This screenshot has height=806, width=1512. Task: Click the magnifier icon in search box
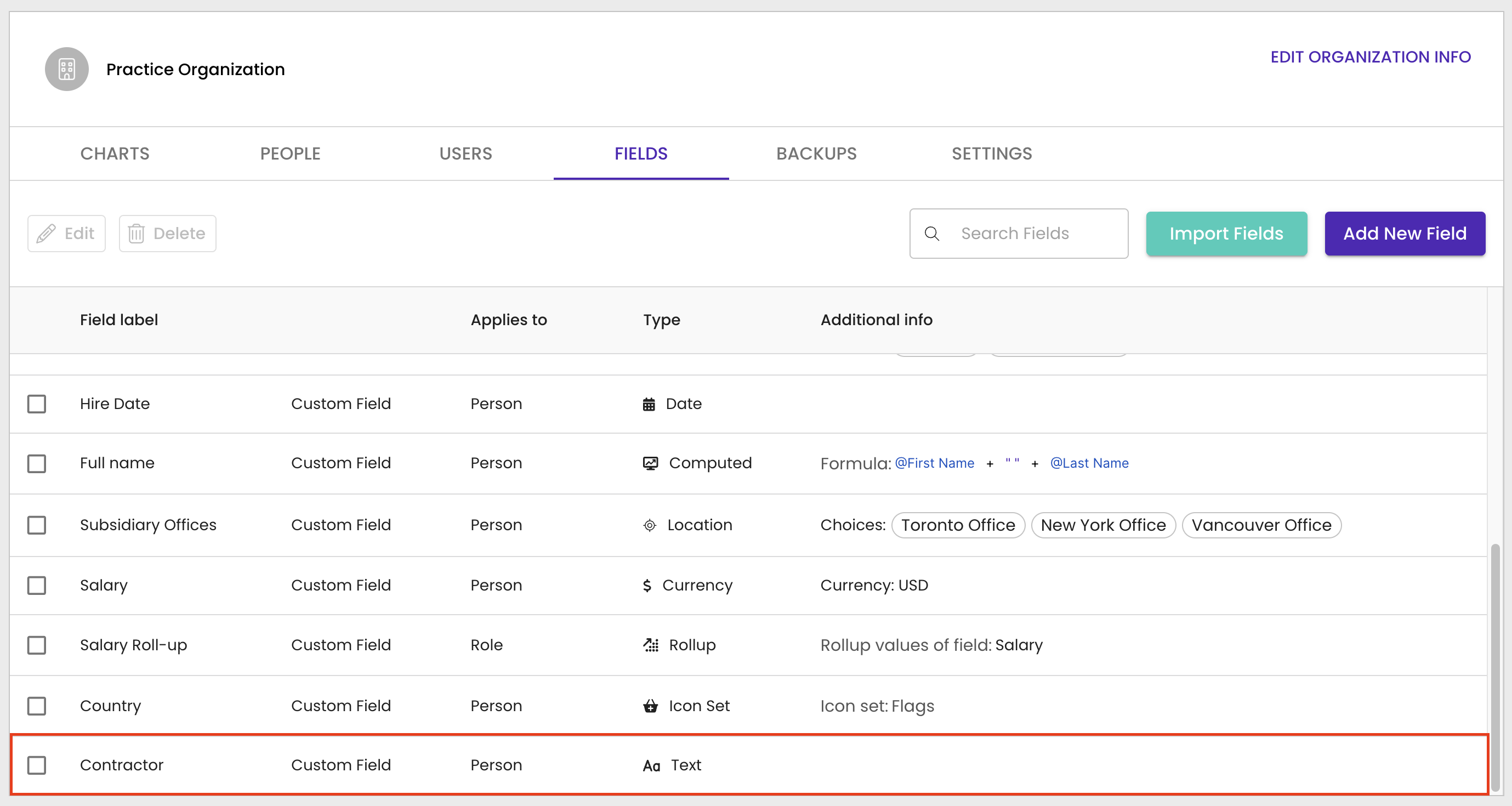click(931, 234)
